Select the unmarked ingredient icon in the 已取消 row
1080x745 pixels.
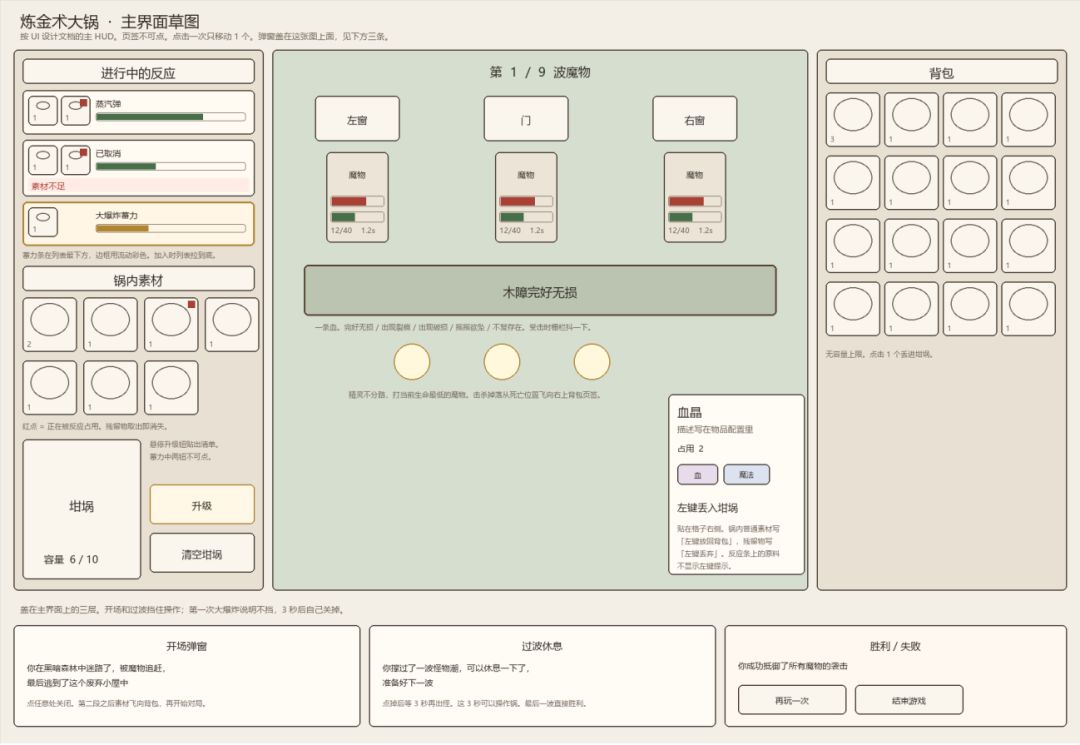43,160
